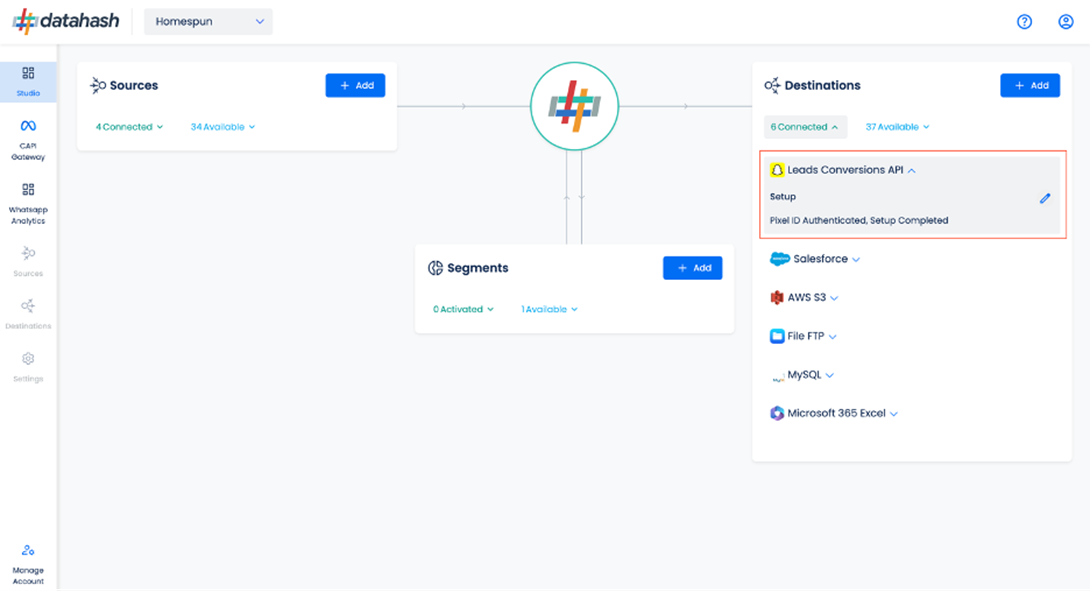Viewport: 1090px width, 592px height.
Task: Collapse the 6 Connected destinations list
Action: point(805,126)
